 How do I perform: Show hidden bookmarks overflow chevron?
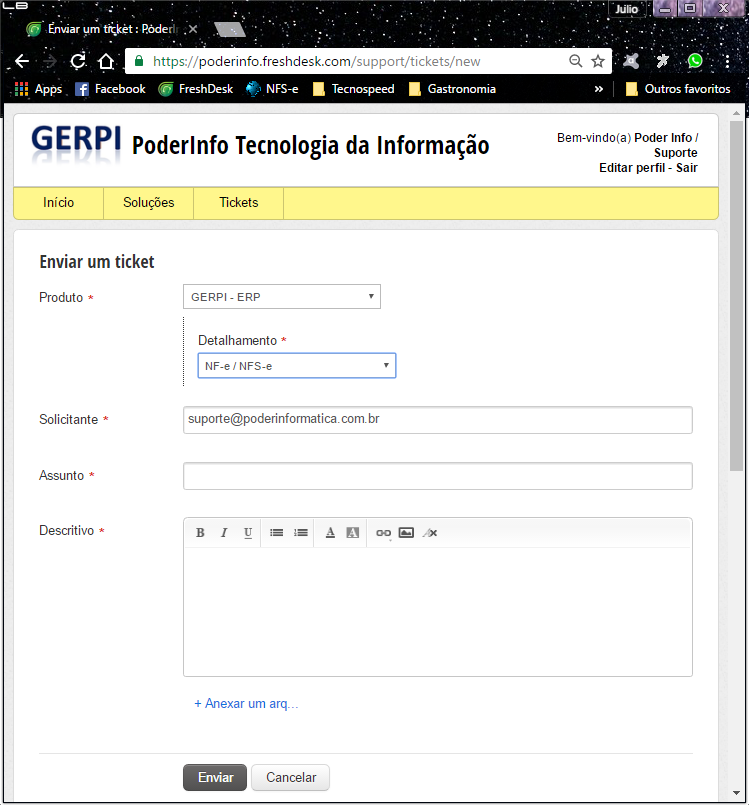point(599,89)
